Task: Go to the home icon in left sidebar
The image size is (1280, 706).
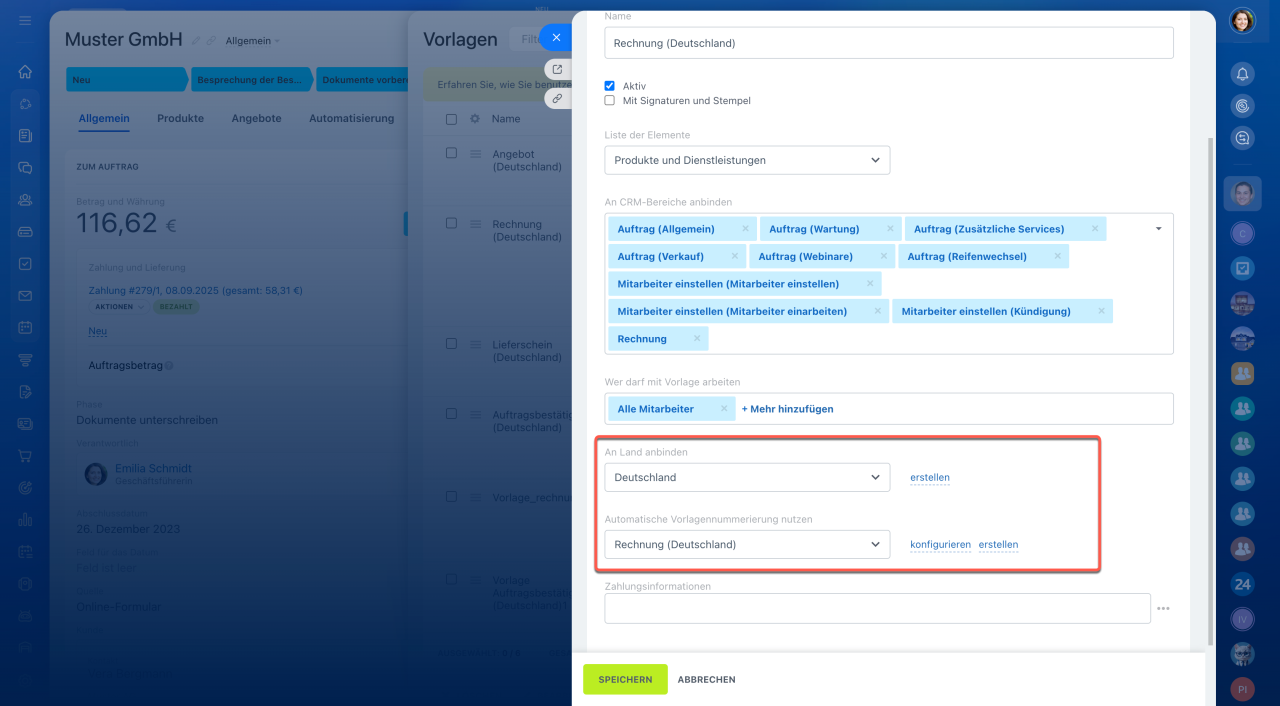Action: click(25, 72)
